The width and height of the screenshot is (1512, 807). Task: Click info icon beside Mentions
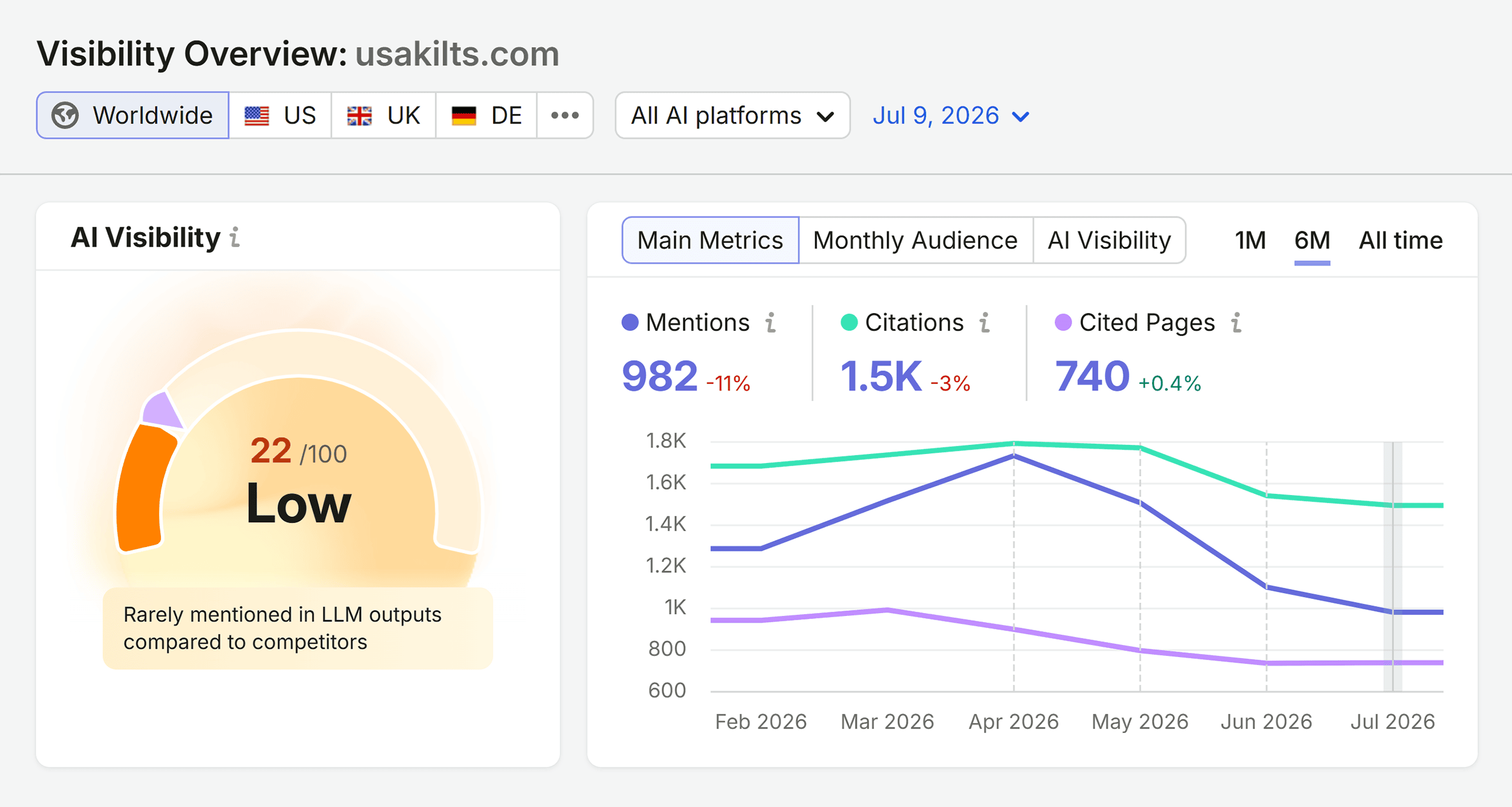pos(771,323)
